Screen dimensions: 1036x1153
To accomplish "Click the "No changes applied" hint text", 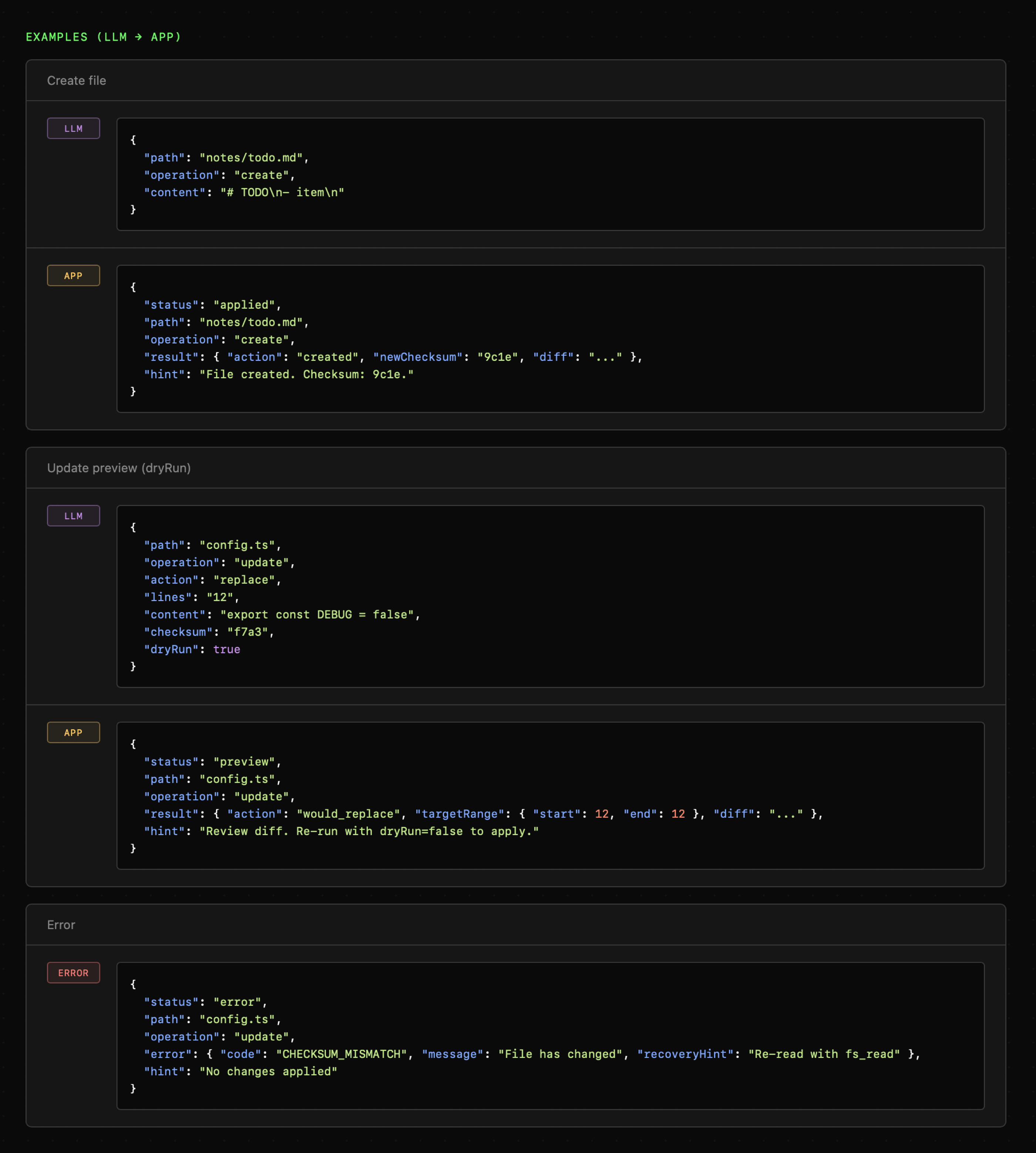I will [x=268, y=1072].
